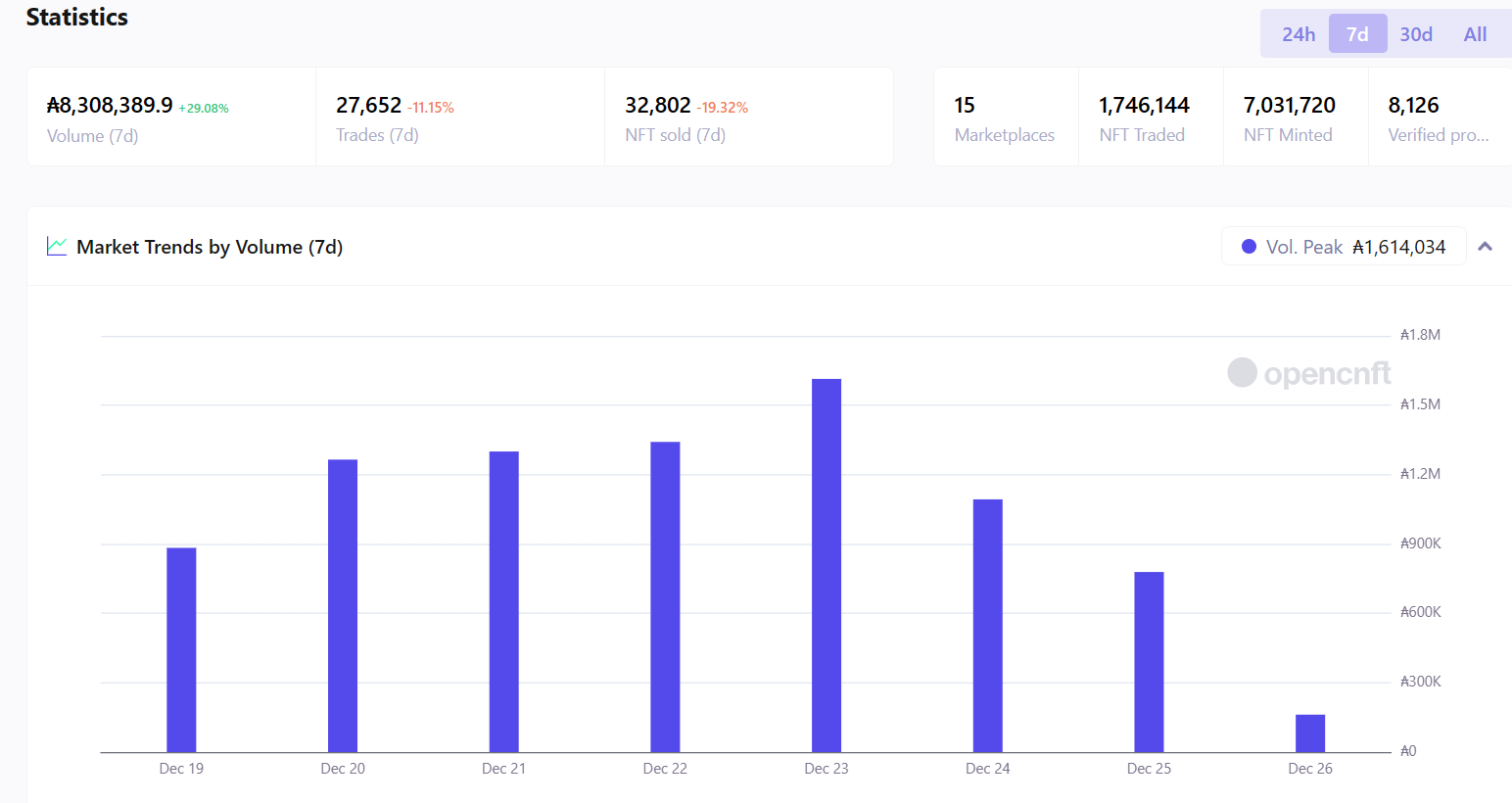Click the 15 Marketplaces stat

[x=1006, y=118]
